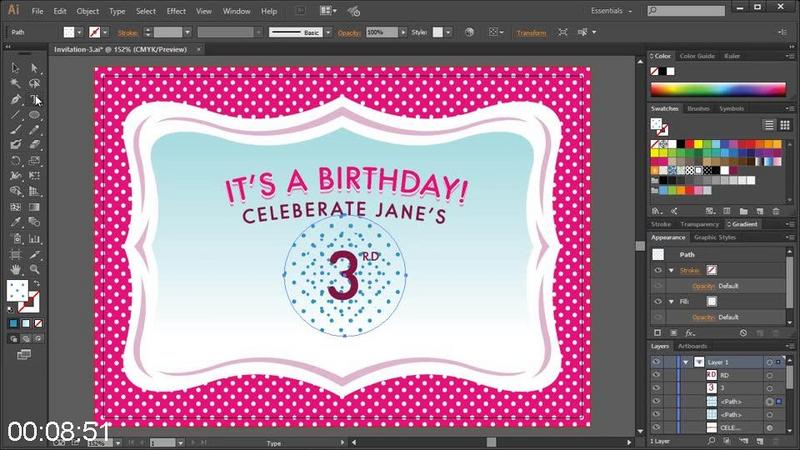Select the Scale tool
Image resolution: width=800 pixels, height=450 pixels.
[34, 161]
